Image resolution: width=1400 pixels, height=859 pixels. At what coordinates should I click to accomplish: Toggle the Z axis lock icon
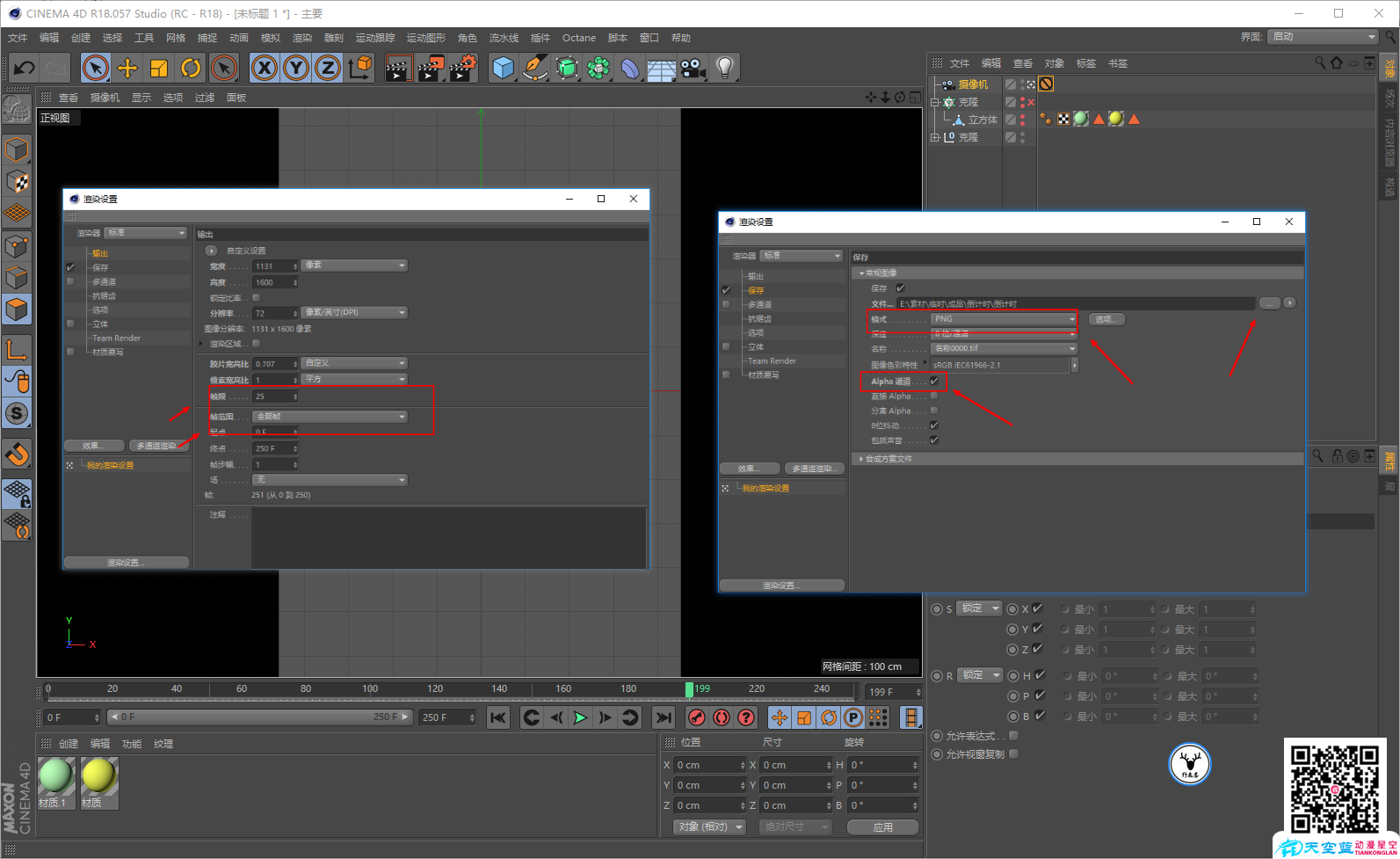coord(328,68)
